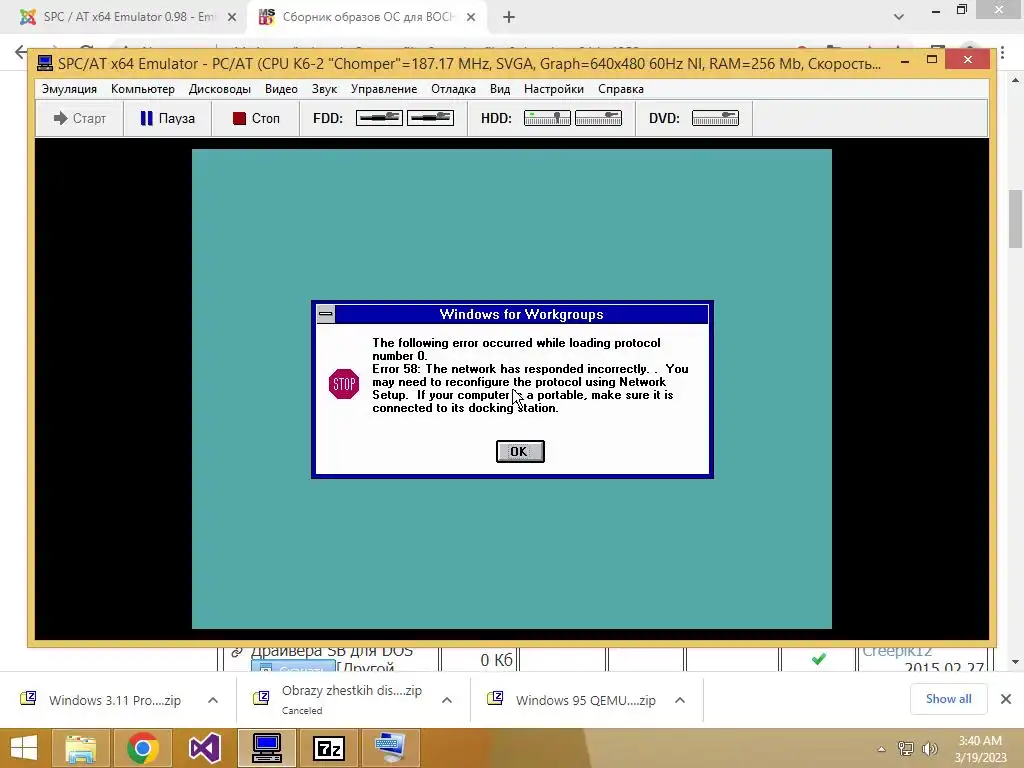Open the Видео menu
This screenshot has height=768, width=1024.
click(x=281, y=89)
